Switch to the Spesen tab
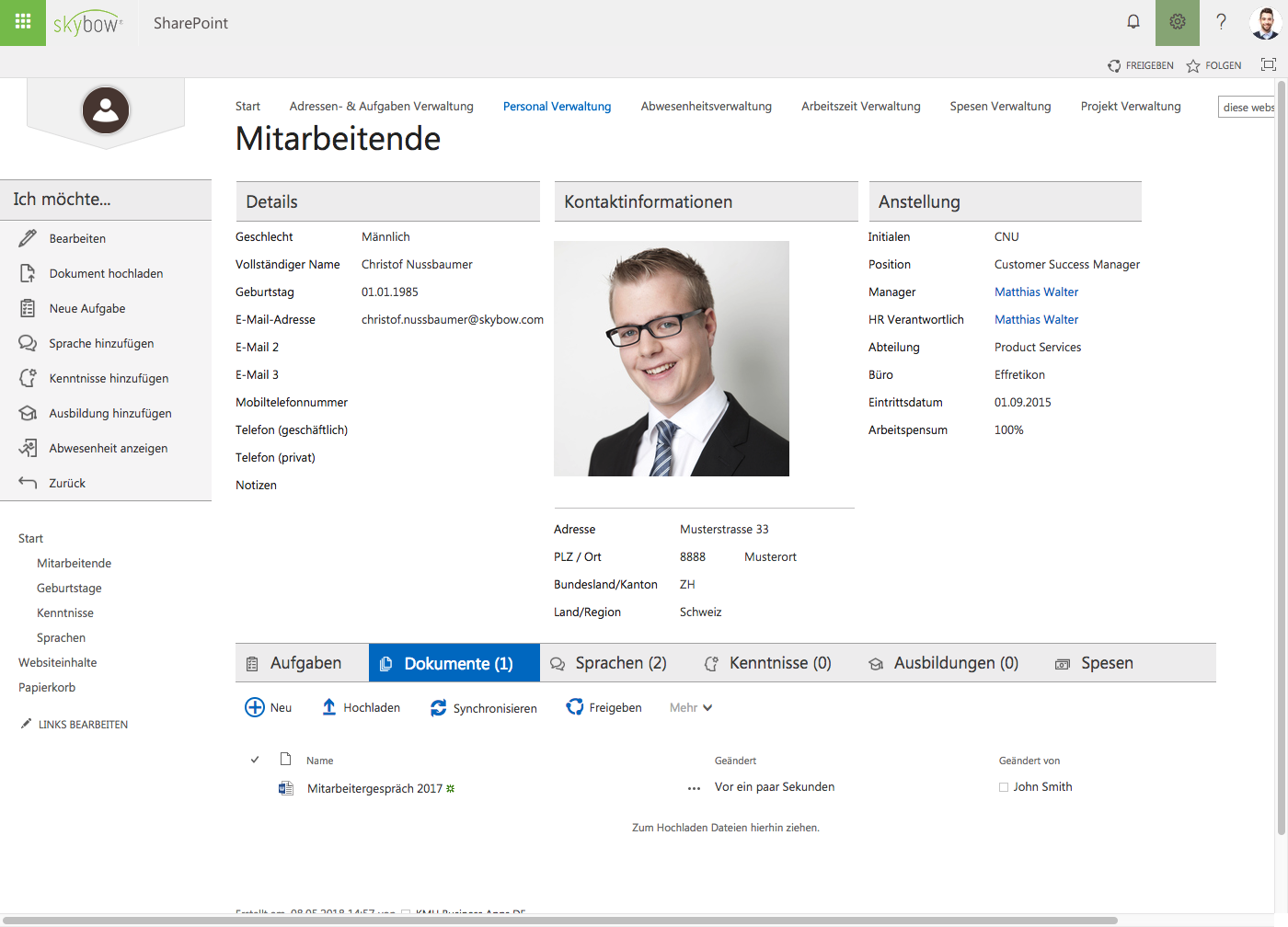The width and height of the screenshot is (1288, 927). 1094,663
